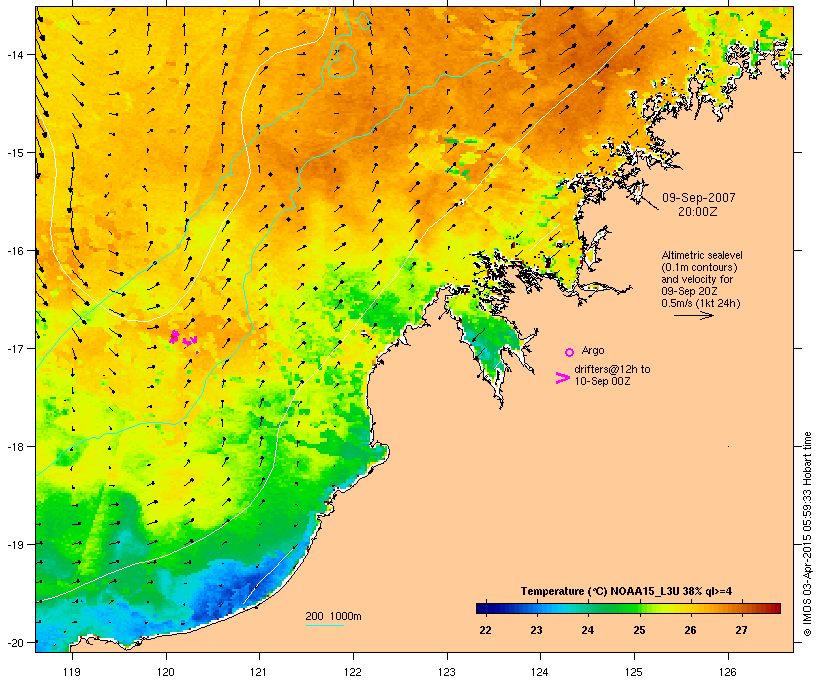Click the longitude axis label 119
Screen dimensions: 820x680
72,672
